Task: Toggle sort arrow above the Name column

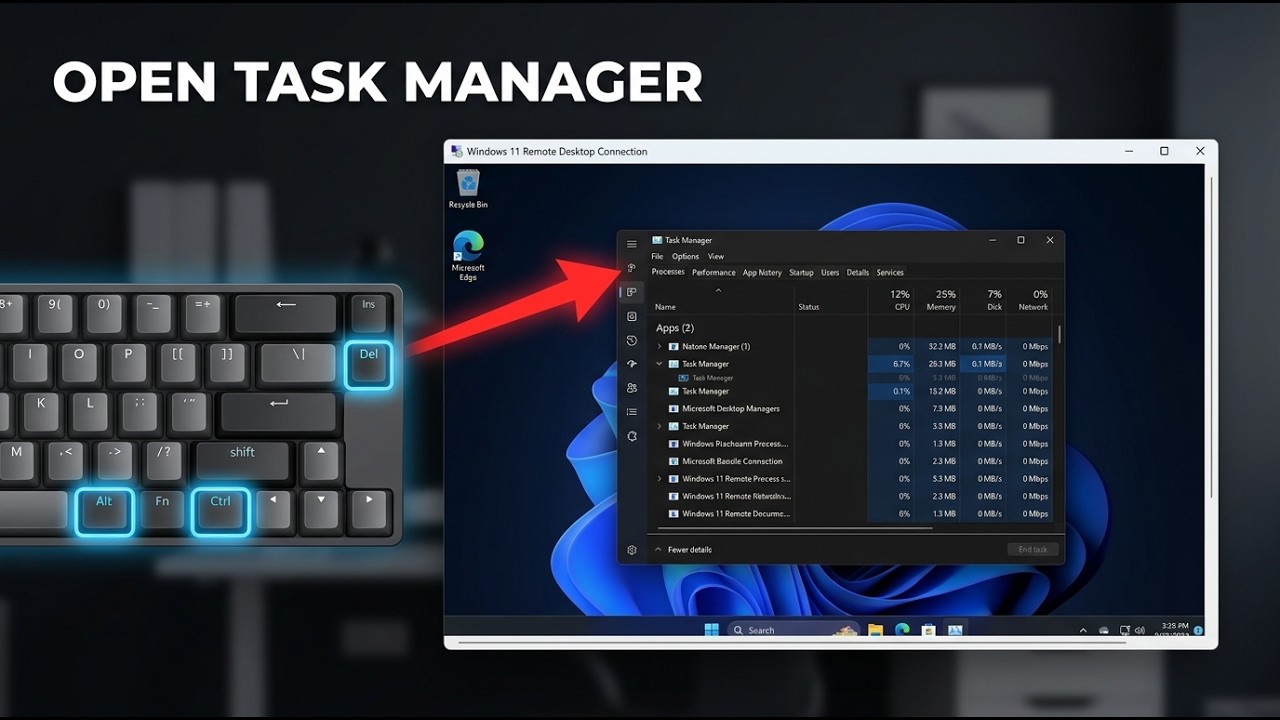Action: pos(718,290)
